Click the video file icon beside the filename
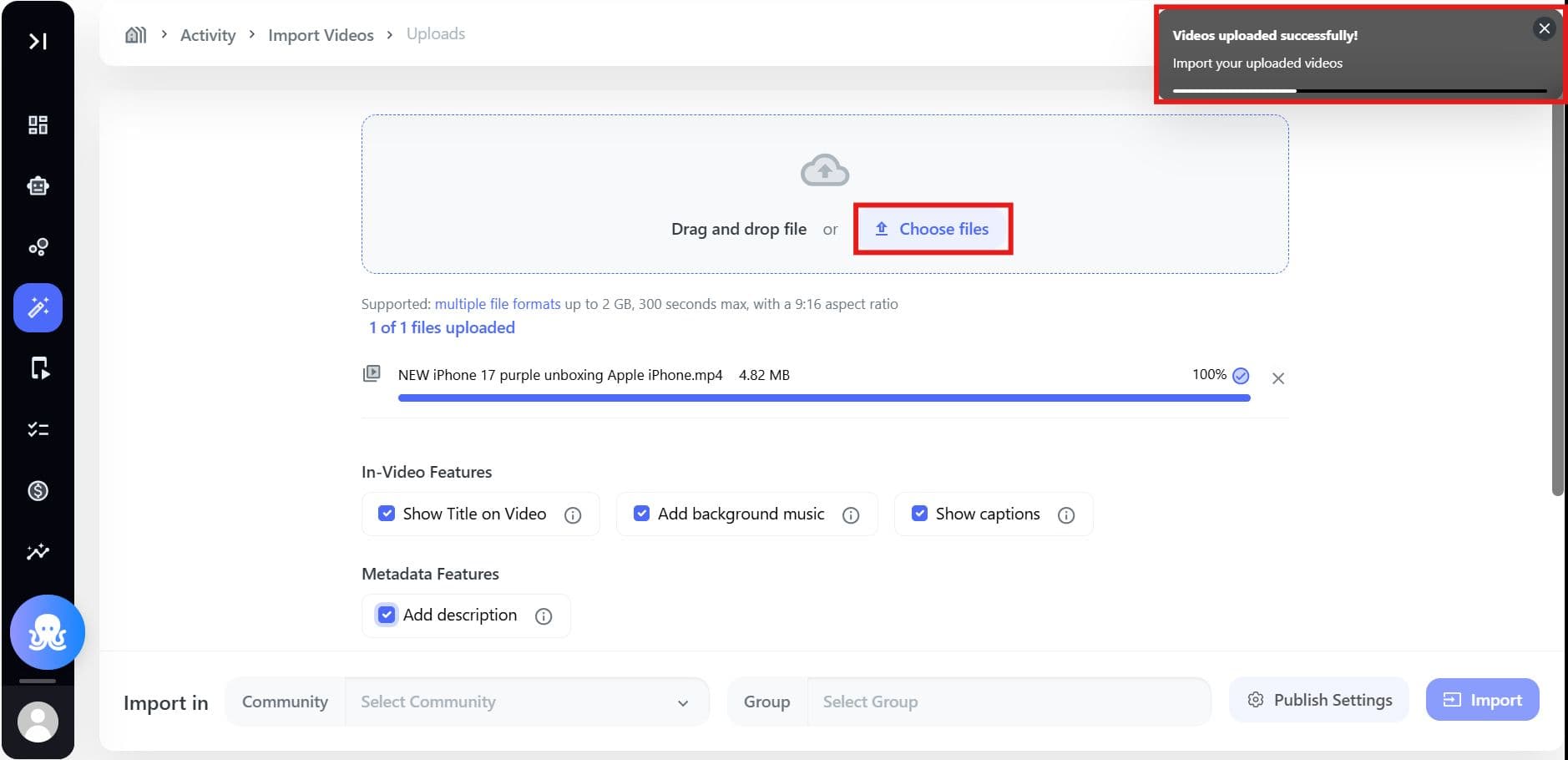The width and height of the screenshot is (1568, 760). click(x=372, y=373)
